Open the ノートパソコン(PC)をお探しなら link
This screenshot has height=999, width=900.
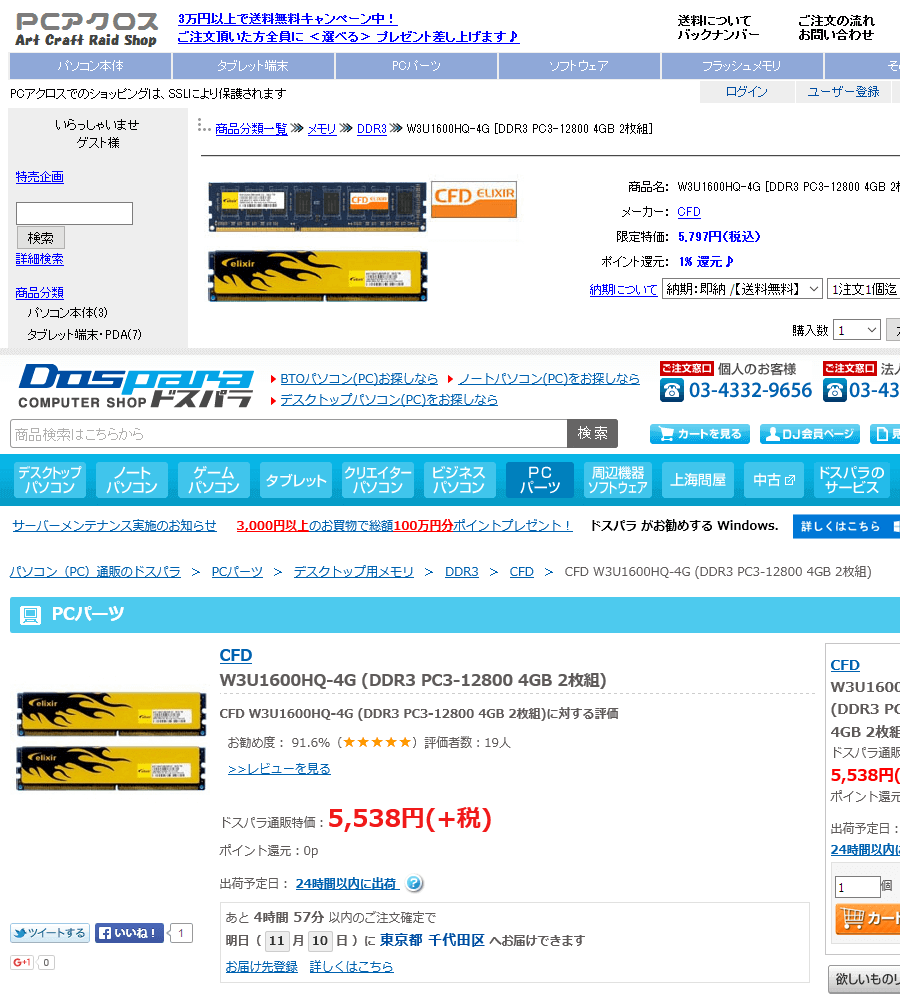(549, 378)
